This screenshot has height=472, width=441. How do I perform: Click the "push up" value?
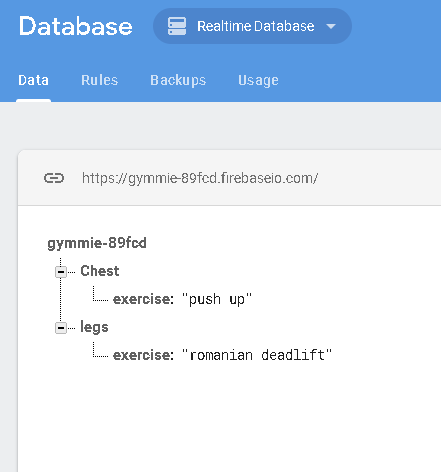217,299
